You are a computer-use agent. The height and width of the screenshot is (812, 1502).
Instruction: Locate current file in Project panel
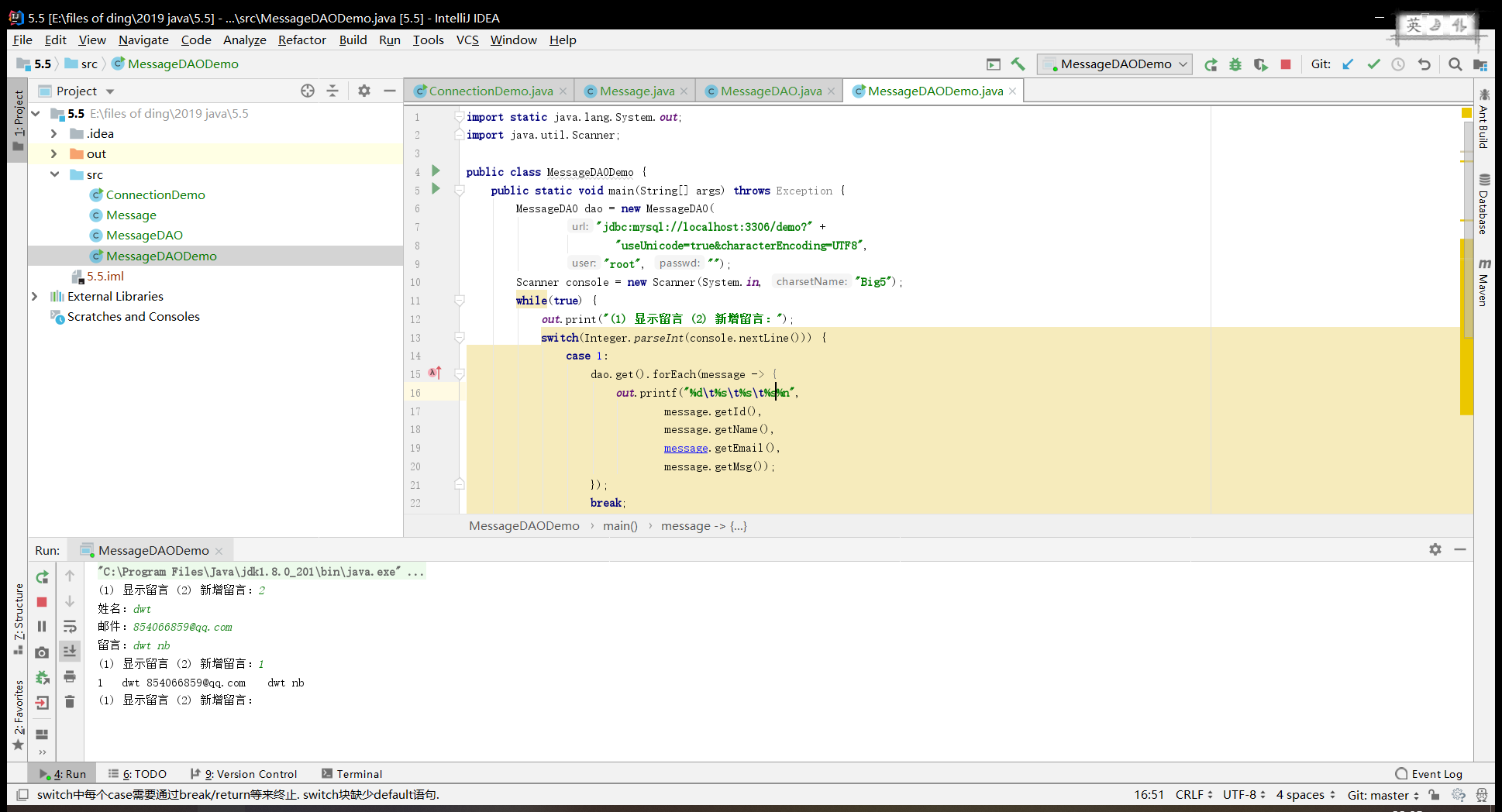[308, 91]
